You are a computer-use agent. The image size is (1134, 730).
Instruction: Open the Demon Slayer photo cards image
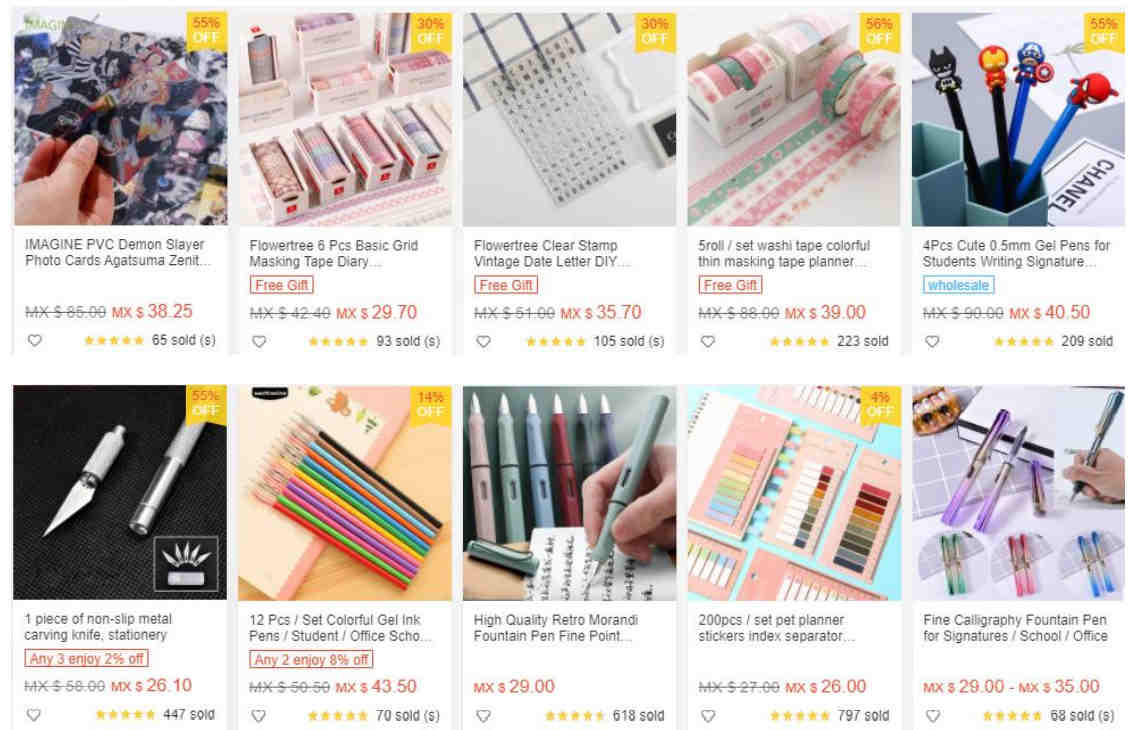click(121, 119)
